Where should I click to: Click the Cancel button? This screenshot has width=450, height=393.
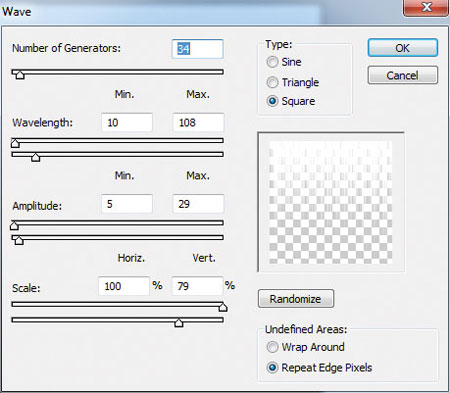403,75
